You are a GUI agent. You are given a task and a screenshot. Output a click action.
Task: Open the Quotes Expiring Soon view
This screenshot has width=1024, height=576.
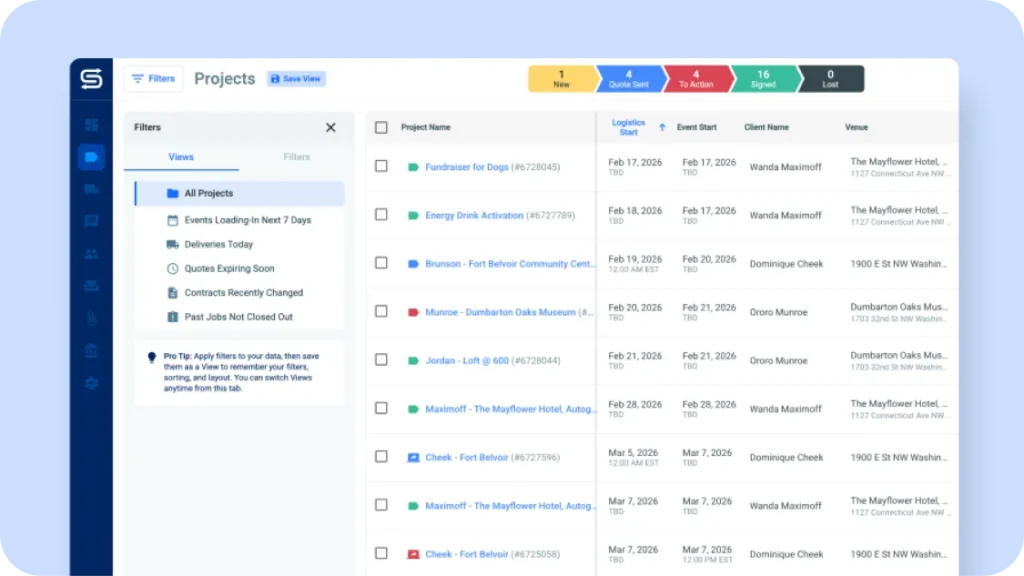[x=230, y=267]
